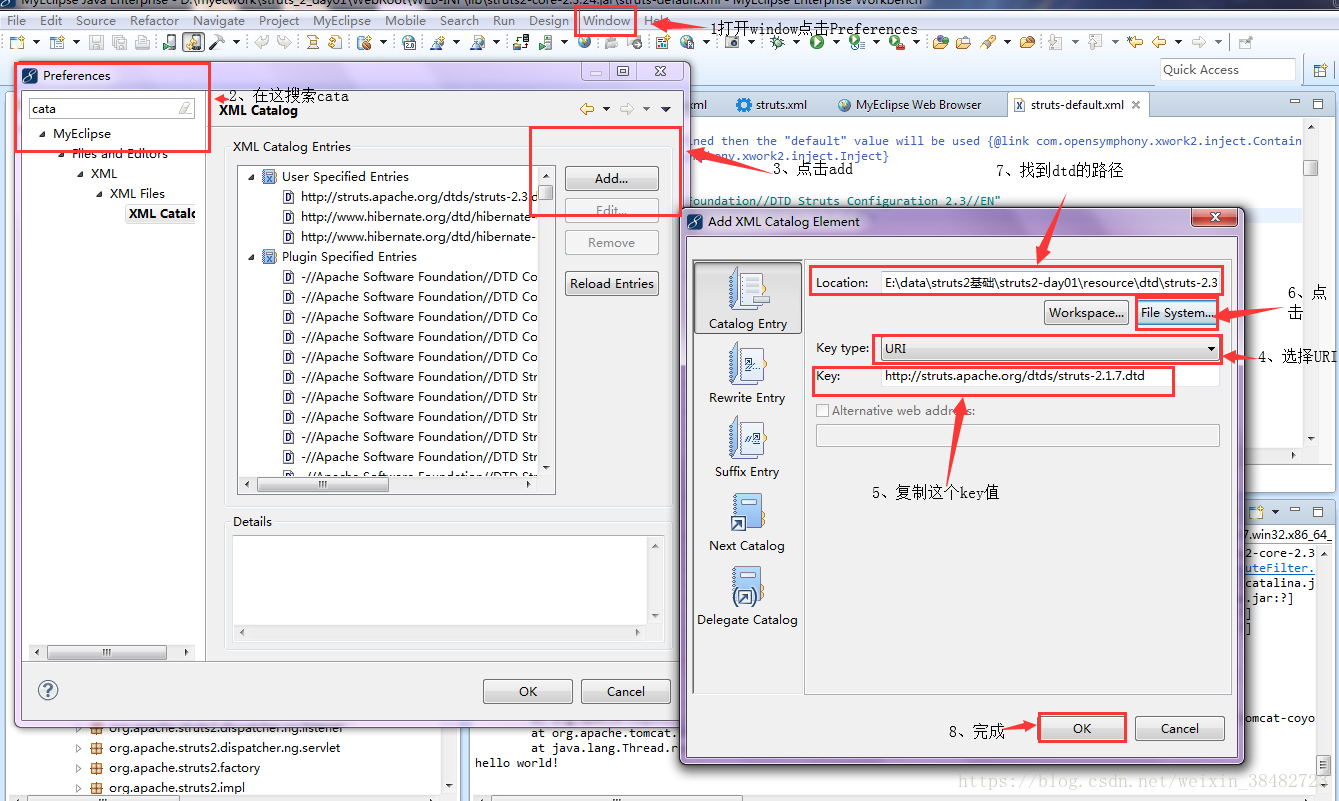The width and height of the screenshot is (1339, 801).
Task: Click the Workspace... button
Action: tap(1086, 313)
